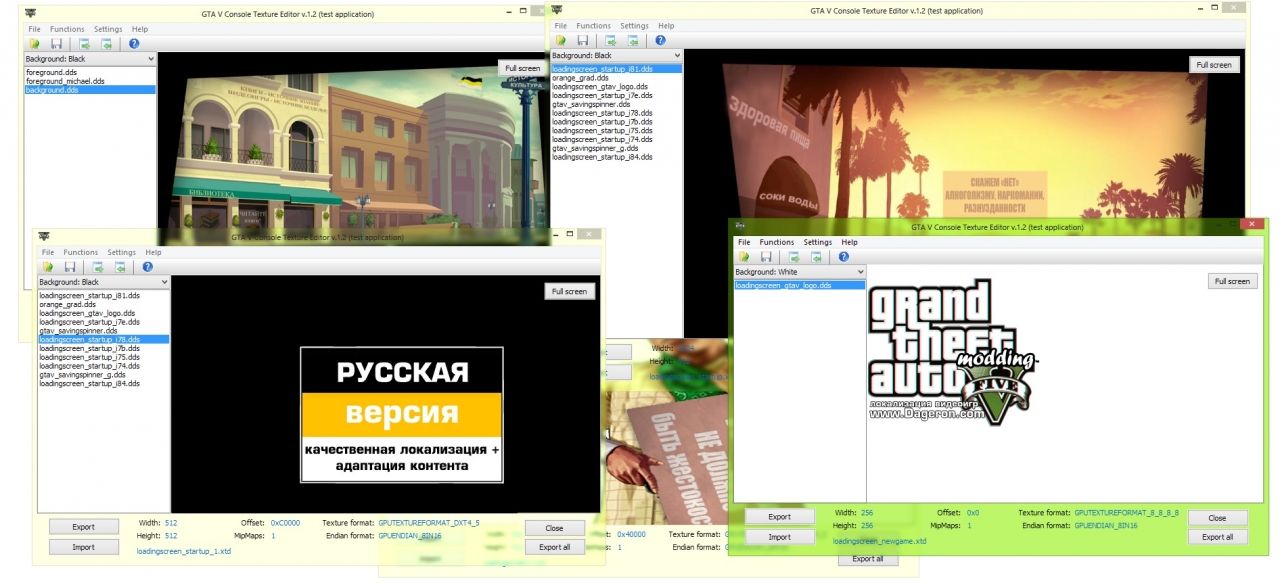Screen dimensions: 1280x585
Task: Click Export button below Русская версия window
Action: pos(84,527)
